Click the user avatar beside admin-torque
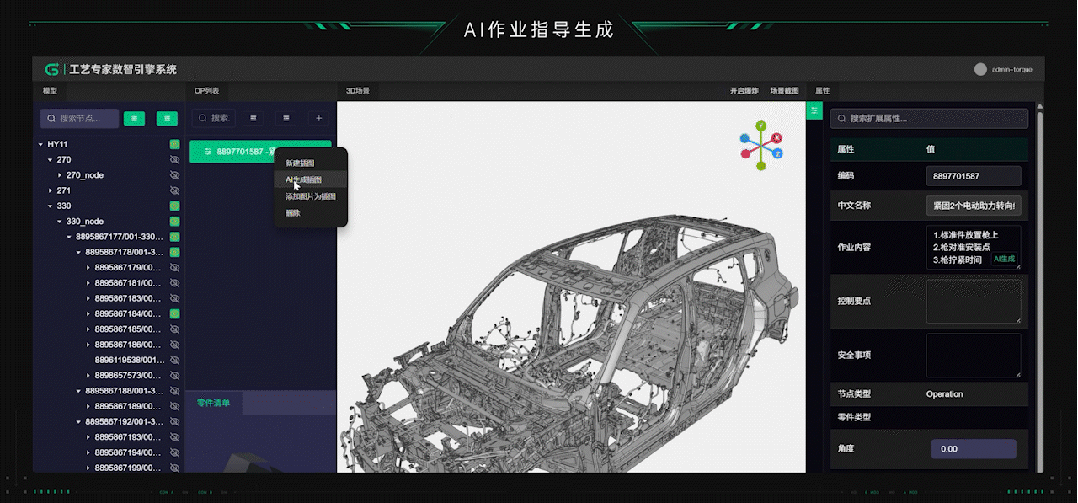 [980, 69]
